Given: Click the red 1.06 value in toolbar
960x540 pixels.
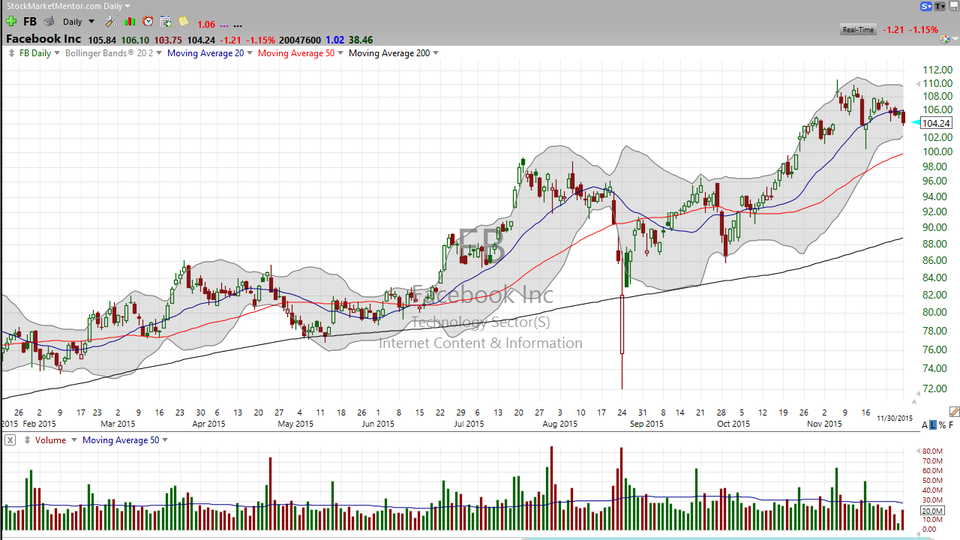Looking at the screenshot, I should pos(206,24).
